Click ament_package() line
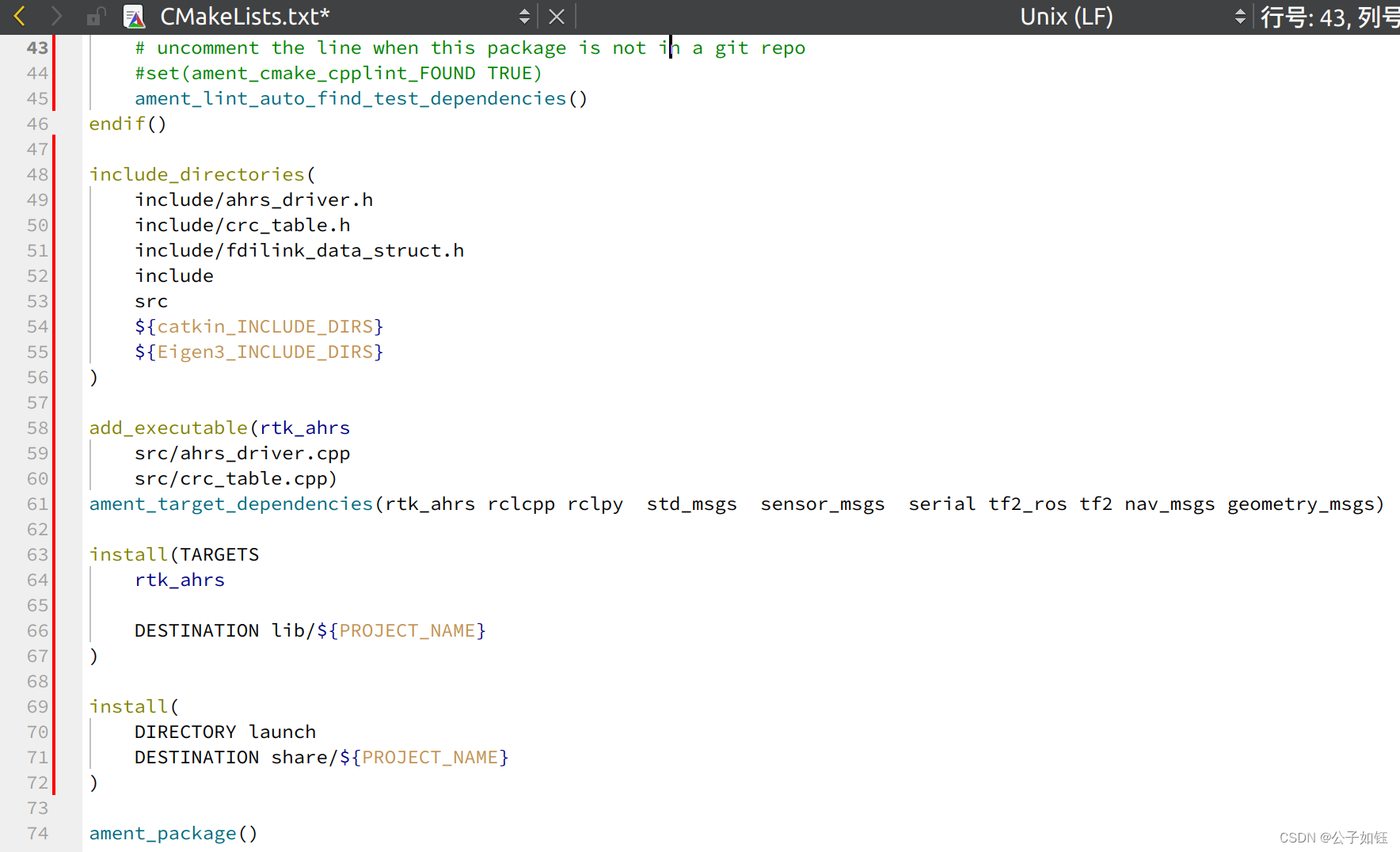Viewport: 1400px width, 852px height. coord(173,833)
